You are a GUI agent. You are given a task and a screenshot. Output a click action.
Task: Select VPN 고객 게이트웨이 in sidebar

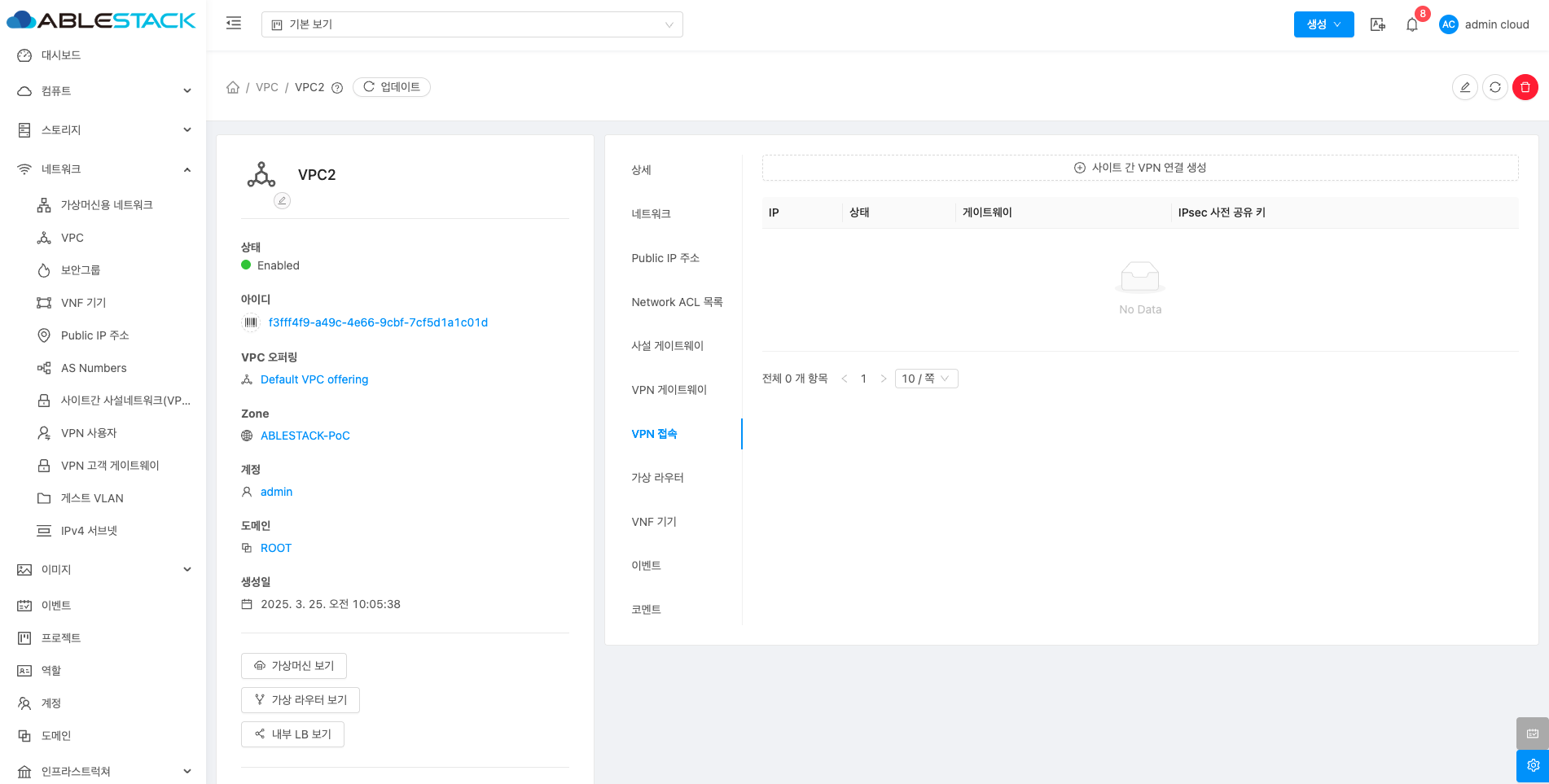[x=110, y=466]
